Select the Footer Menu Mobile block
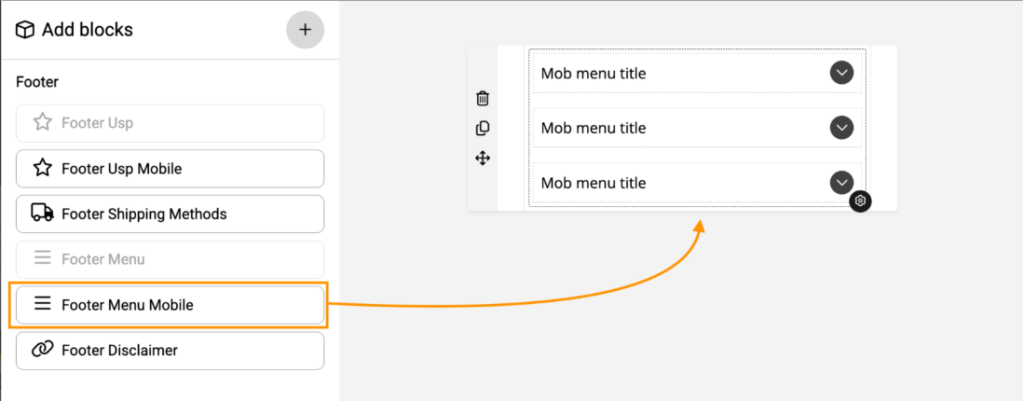The height and width of the screenshot is (401, 1024). tap(170, 305)
